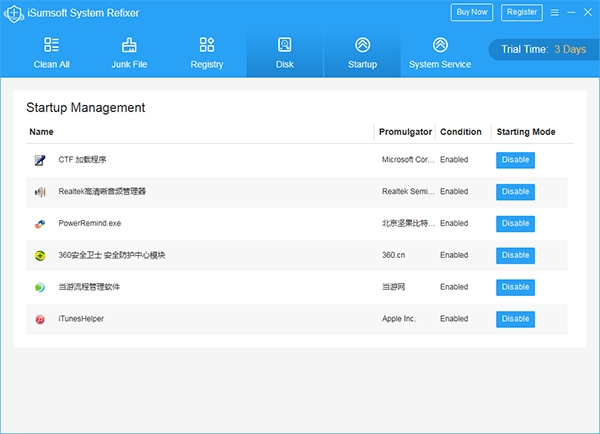Click the iSumsoft shield logo icon
The image size is (600, 434).
pos(14,13)
